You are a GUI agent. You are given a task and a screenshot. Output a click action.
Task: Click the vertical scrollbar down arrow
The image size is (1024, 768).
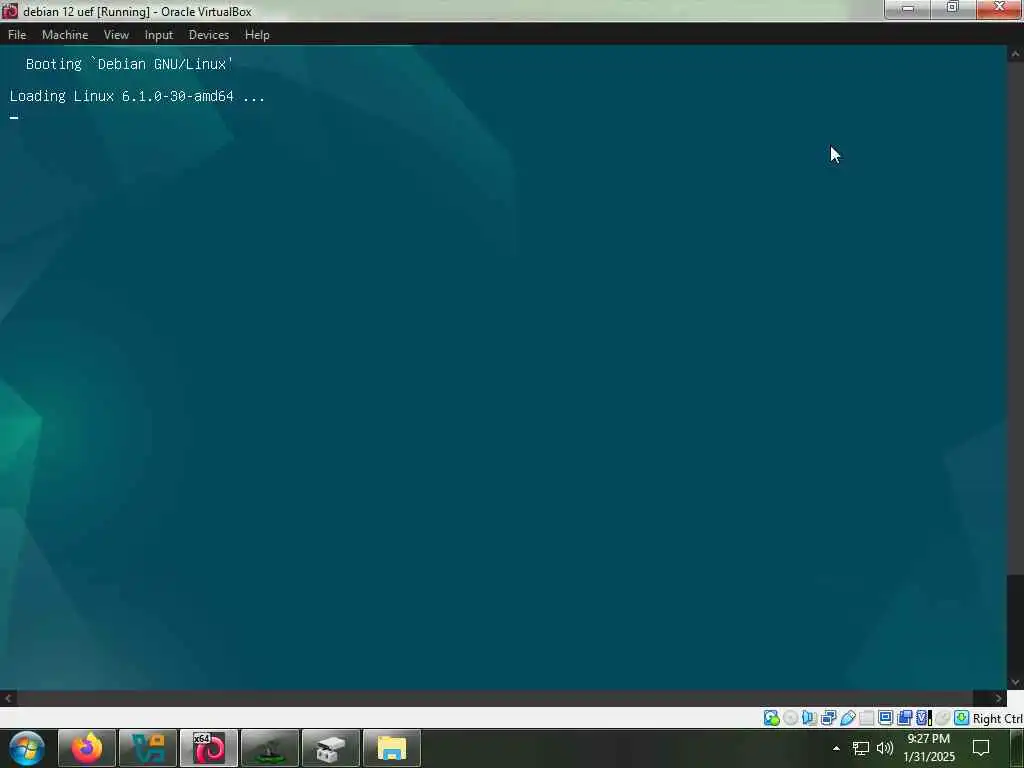1016,682
